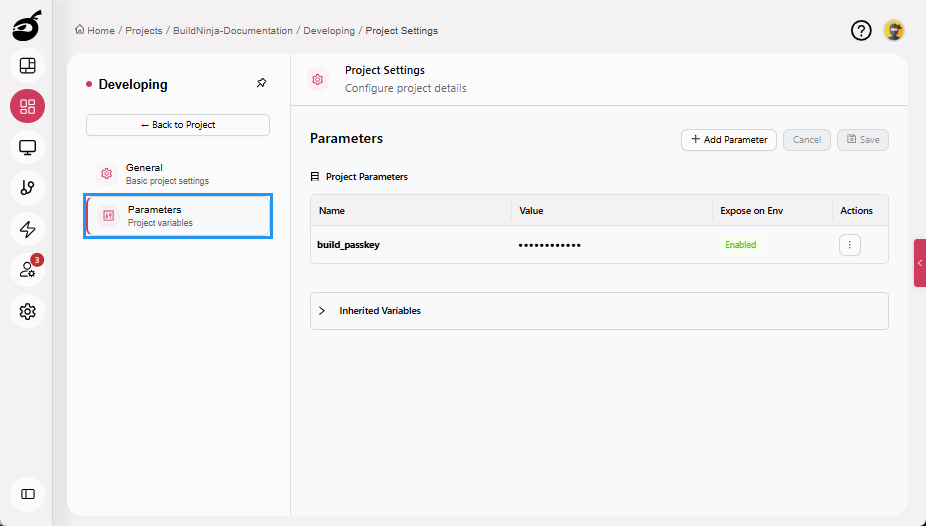Open the user avatar profile menu
Screen dimensions: 926x526
coord(894,30)
